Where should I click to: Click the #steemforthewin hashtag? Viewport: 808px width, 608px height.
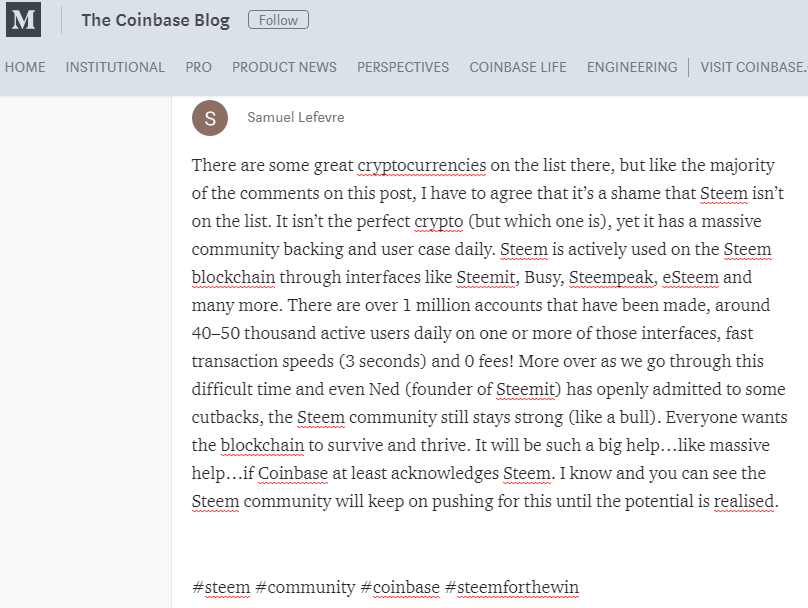click(x=512, y=587)
